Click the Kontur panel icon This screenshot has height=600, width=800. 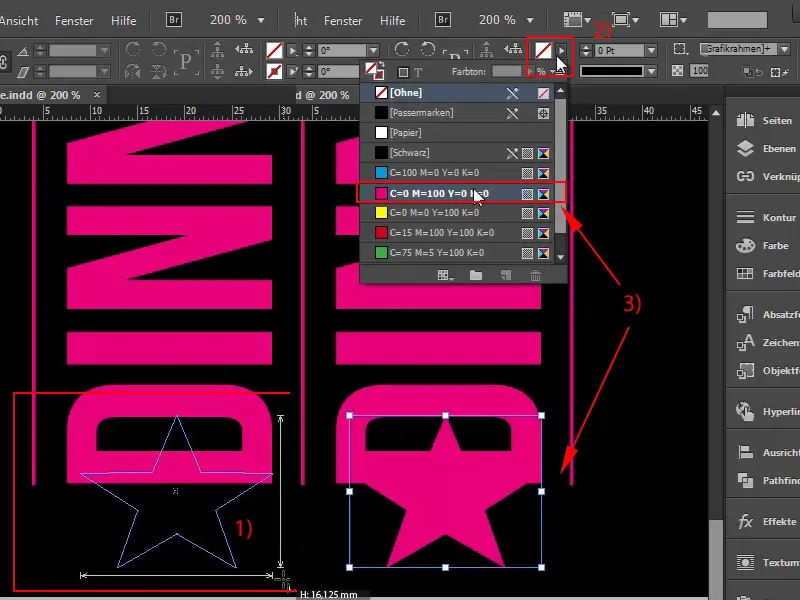pos(745,217)
